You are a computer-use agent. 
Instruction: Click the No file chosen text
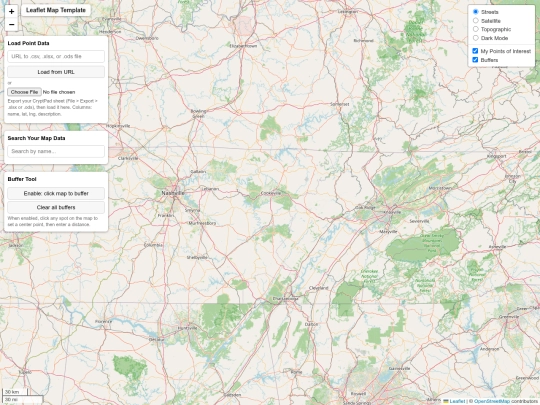59,92
